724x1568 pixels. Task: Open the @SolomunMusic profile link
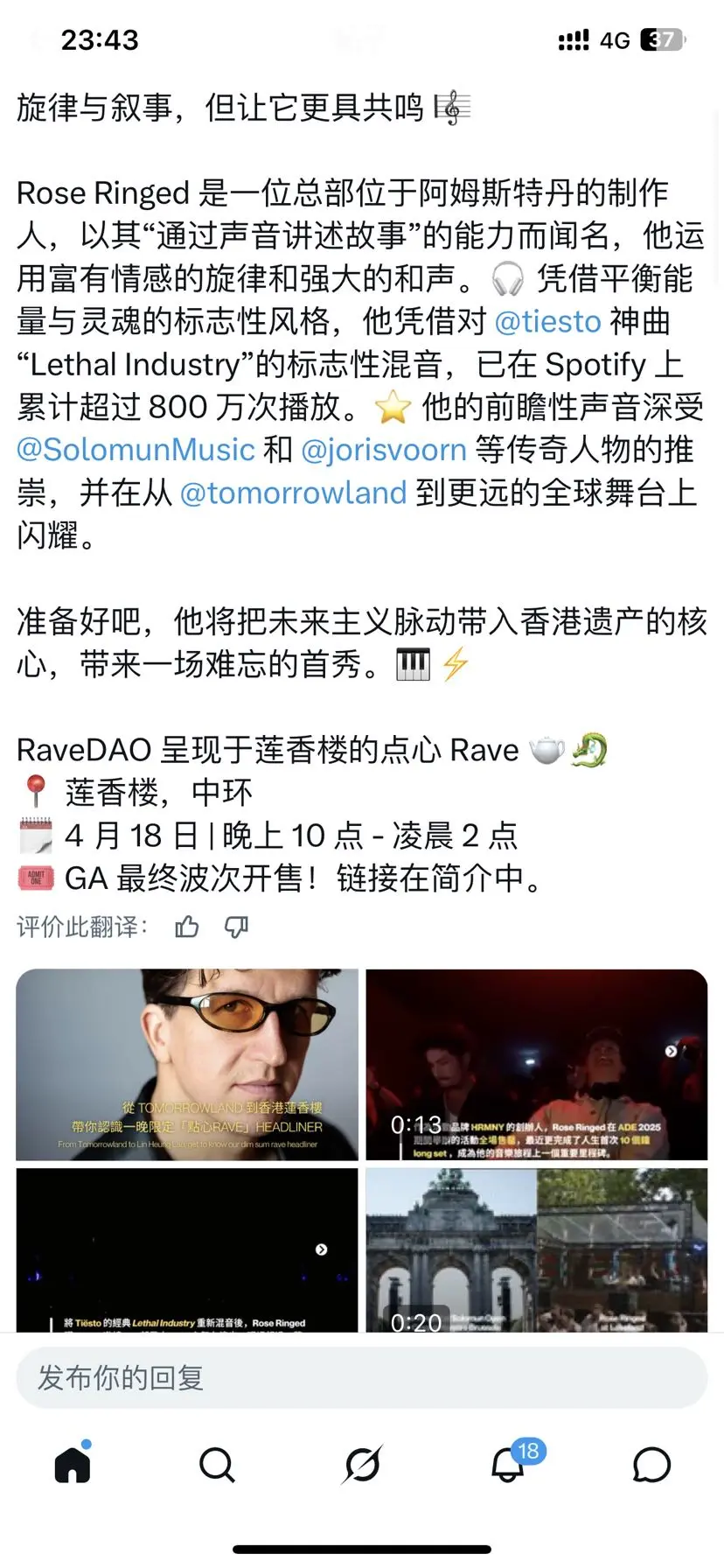tap(136, 449)
